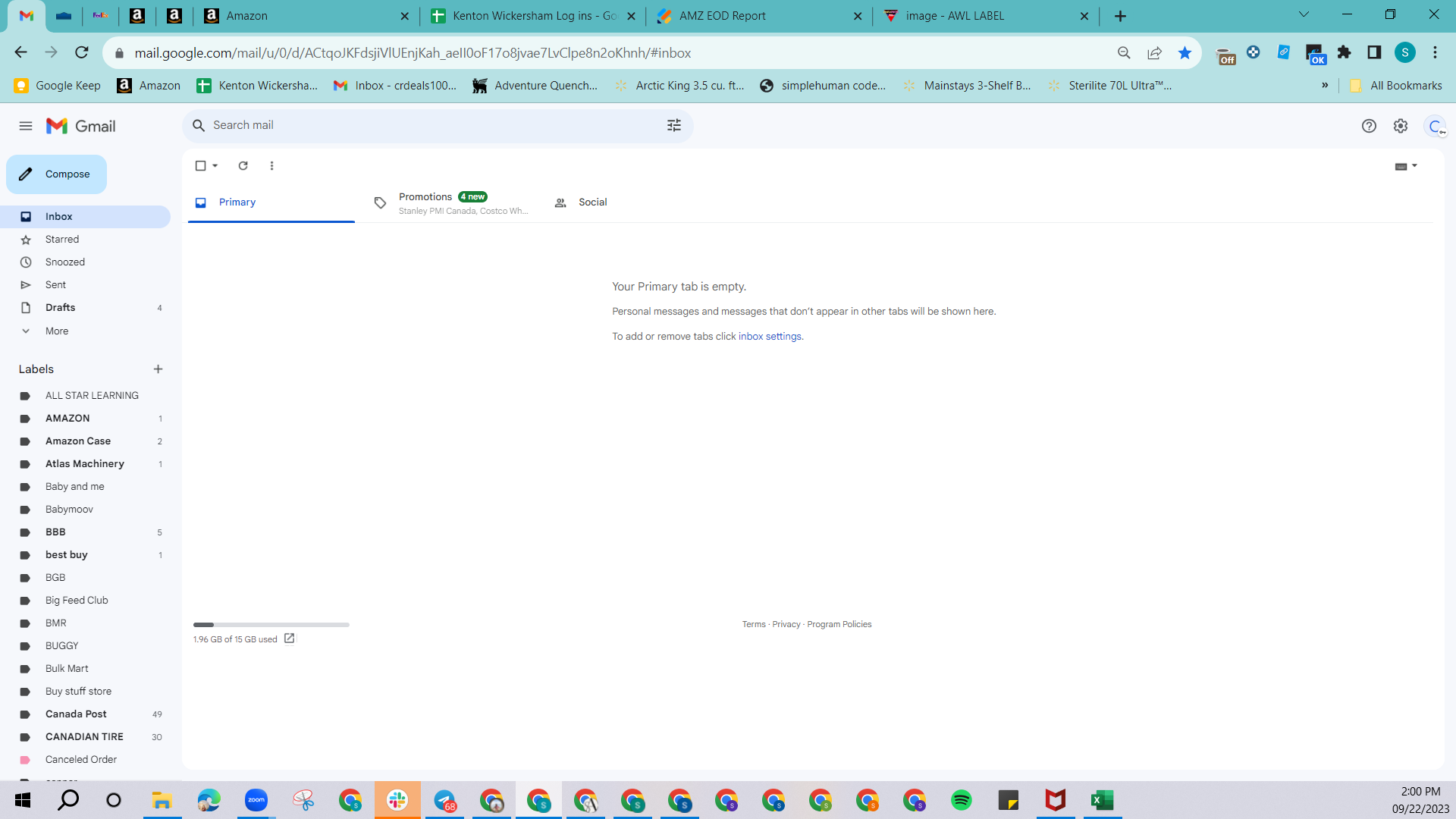This screenshot has height=819, width=1456.
Task: Open Excel from the taskbar
Action: [1103, 800]
